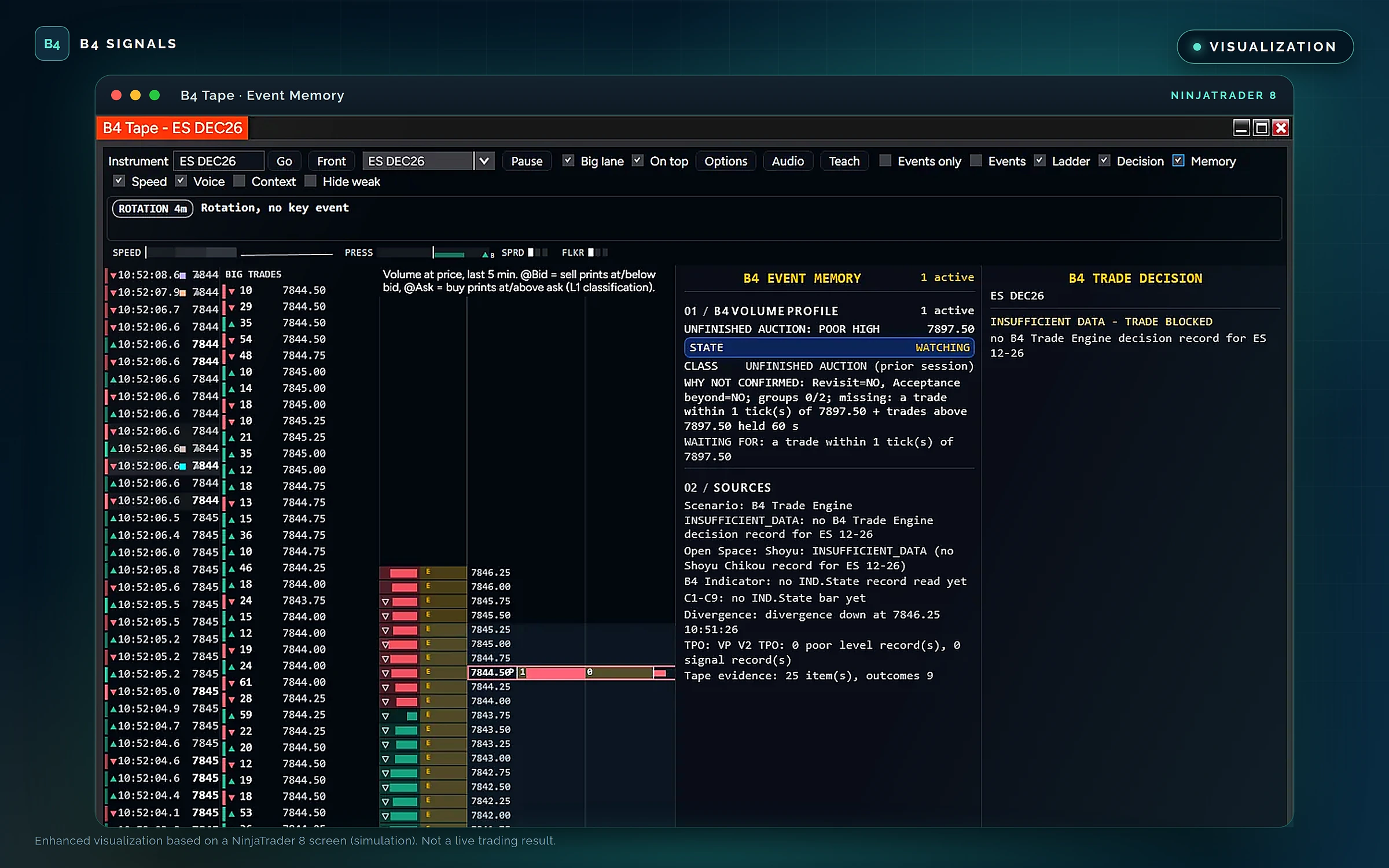Toggle the Ladder checkbox
The width and height of the screenshot is (1389, 868).
(x=1040, y=160)
